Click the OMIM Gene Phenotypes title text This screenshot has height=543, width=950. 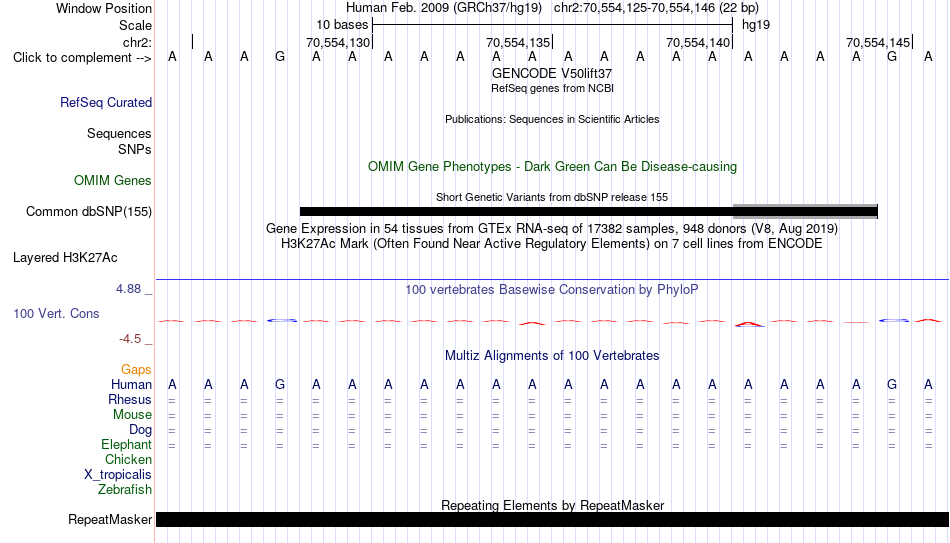552,167
